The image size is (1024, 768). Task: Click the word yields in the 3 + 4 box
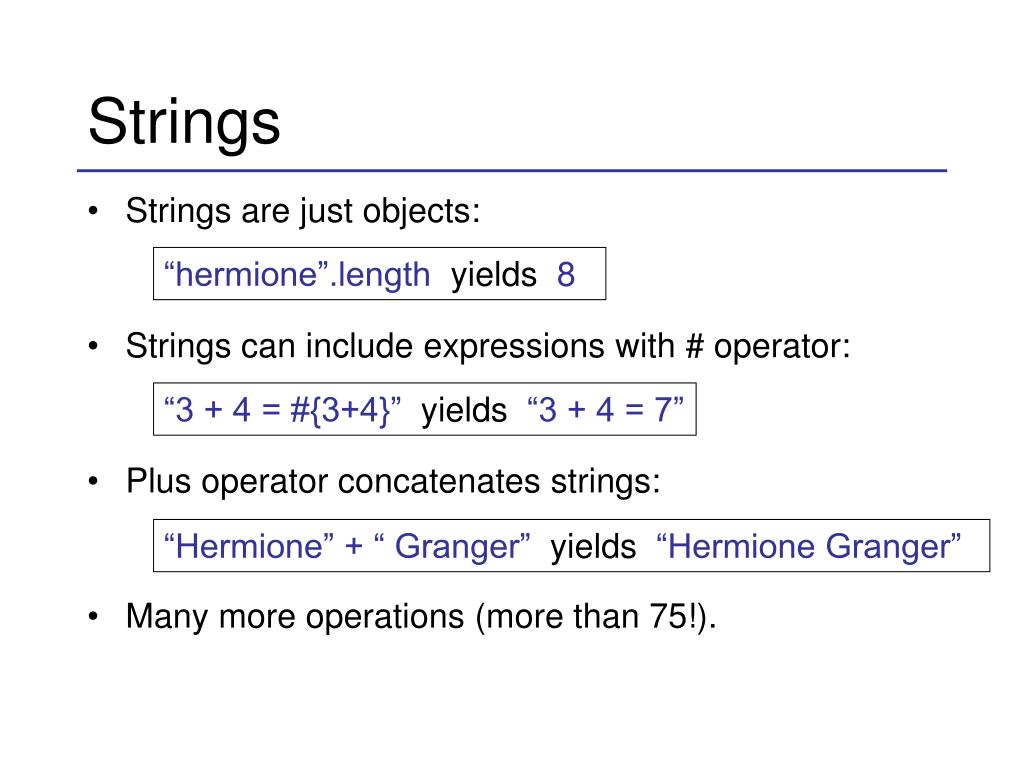point(464,411)
